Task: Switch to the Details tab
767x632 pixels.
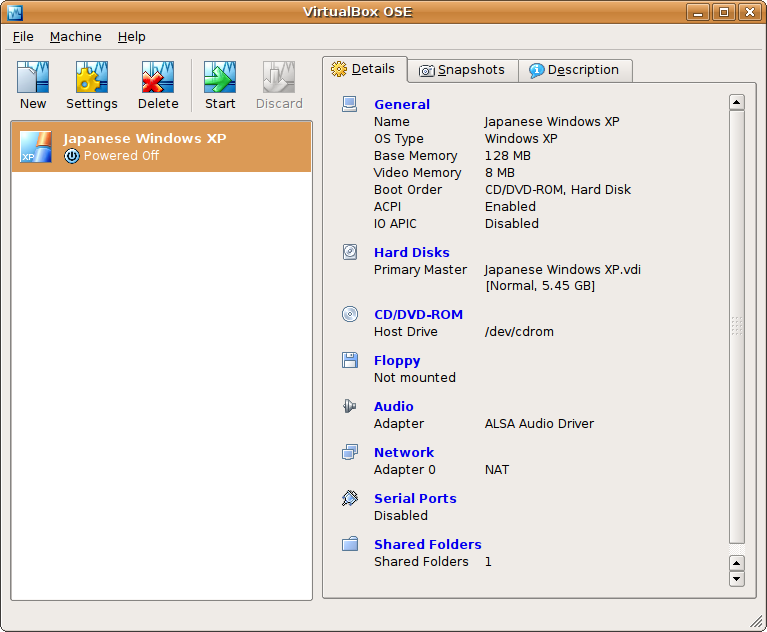Action: [x=364, y=69]
